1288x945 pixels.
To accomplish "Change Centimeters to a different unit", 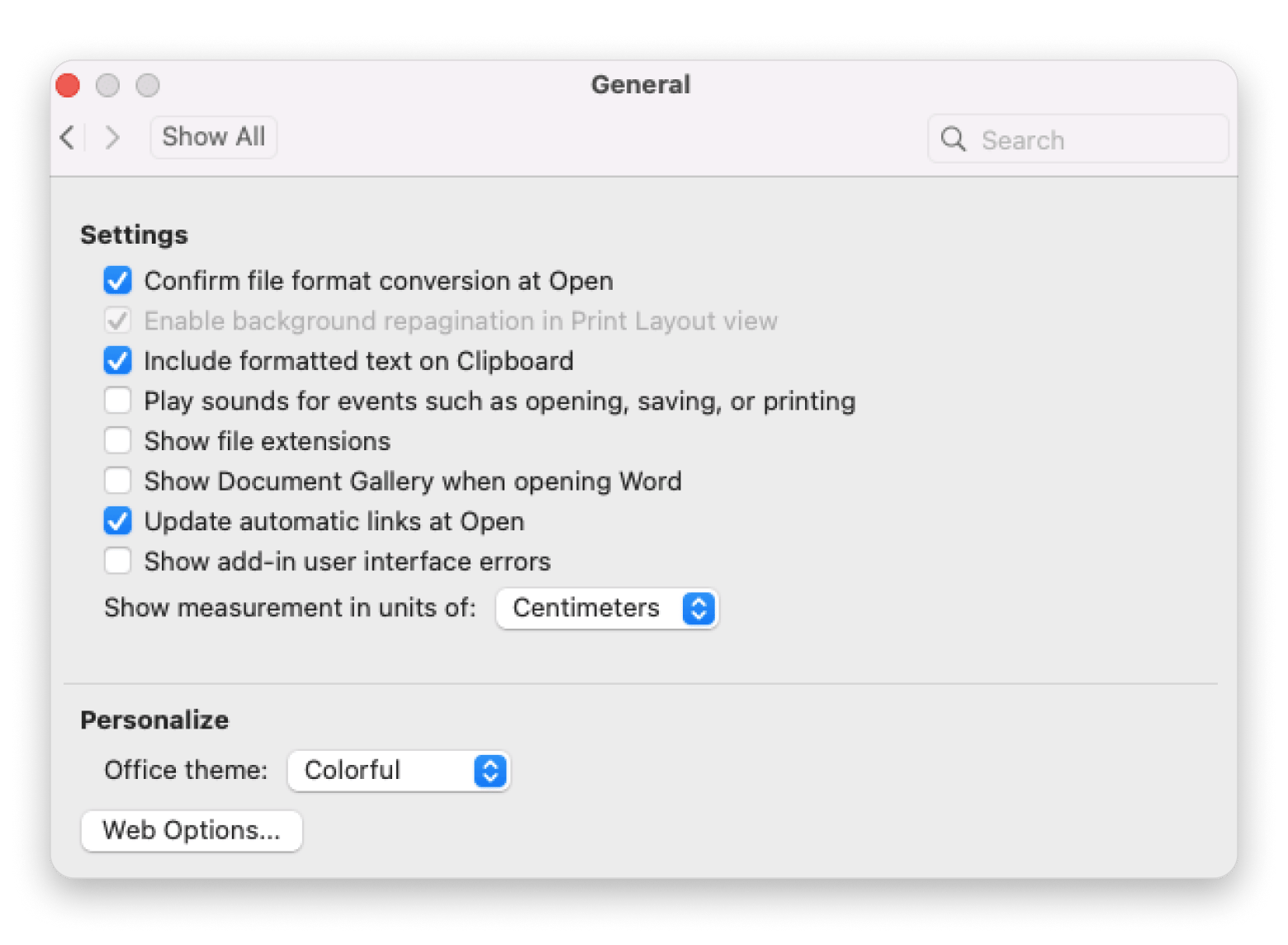I will 607,609.
